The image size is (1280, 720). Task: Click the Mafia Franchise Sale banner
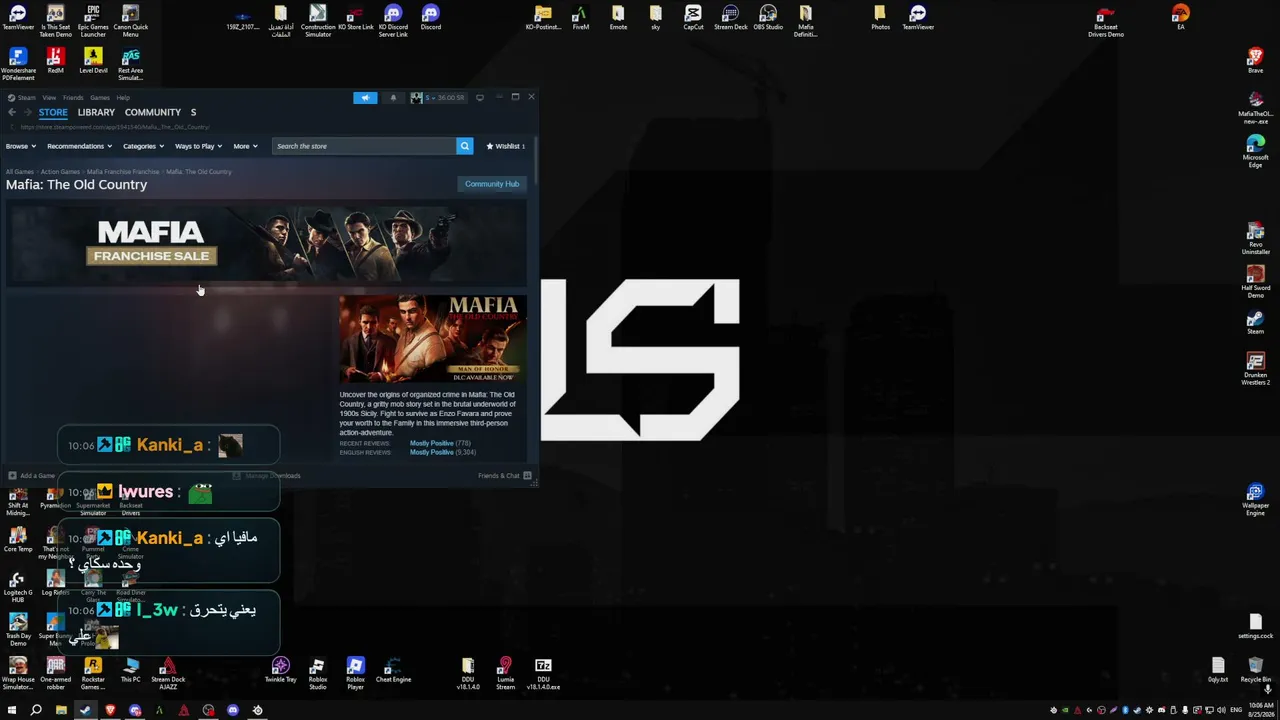click(x=267, y=245)
